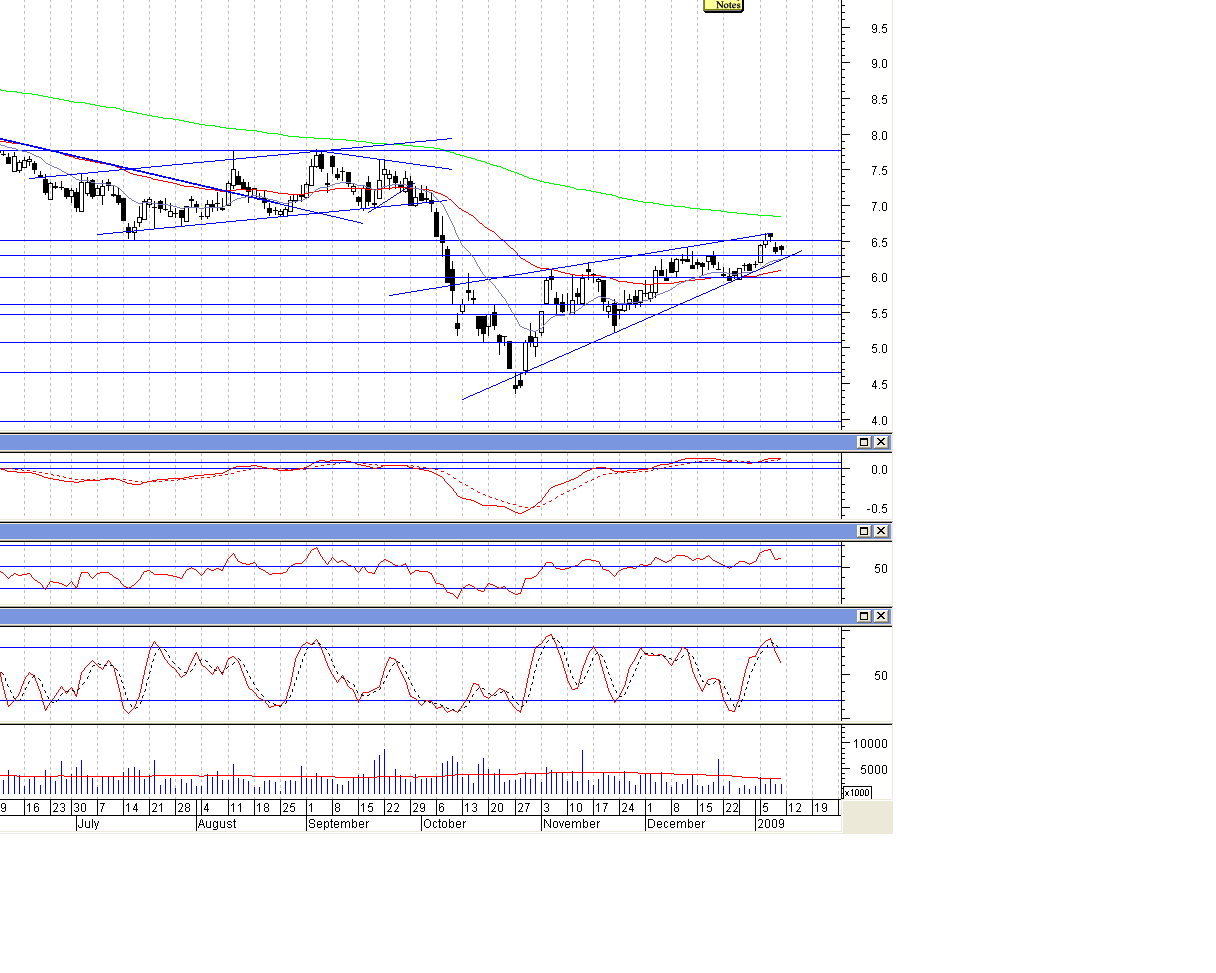The height and width of the screenshot is (973, 1216).
Task: Click the date label 30 on time axis
Action: point(80,807)
